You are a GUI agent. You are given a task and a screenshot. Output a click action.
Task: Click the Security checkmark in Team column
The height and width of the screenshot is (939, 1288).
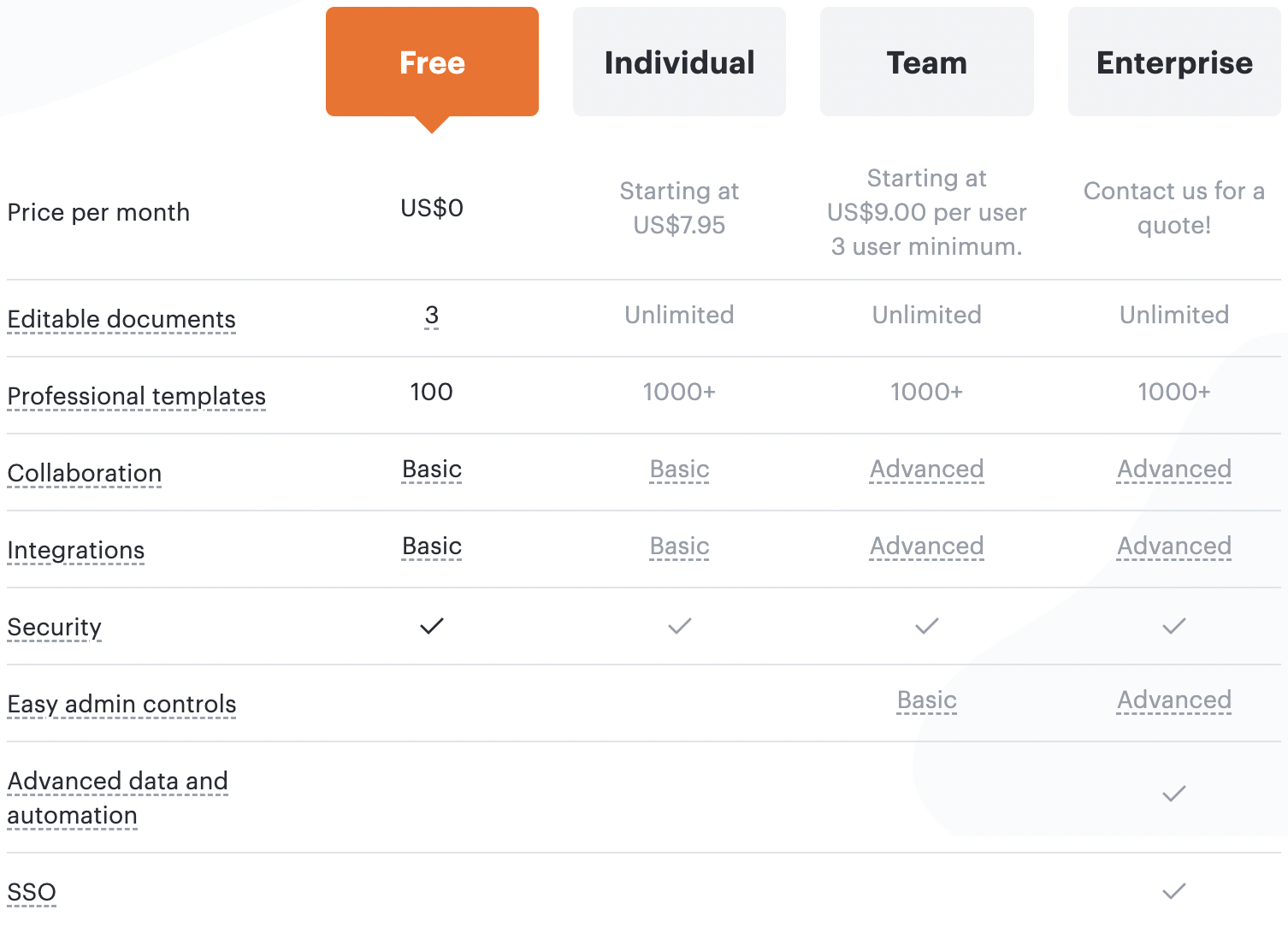[x=927, y=626]
